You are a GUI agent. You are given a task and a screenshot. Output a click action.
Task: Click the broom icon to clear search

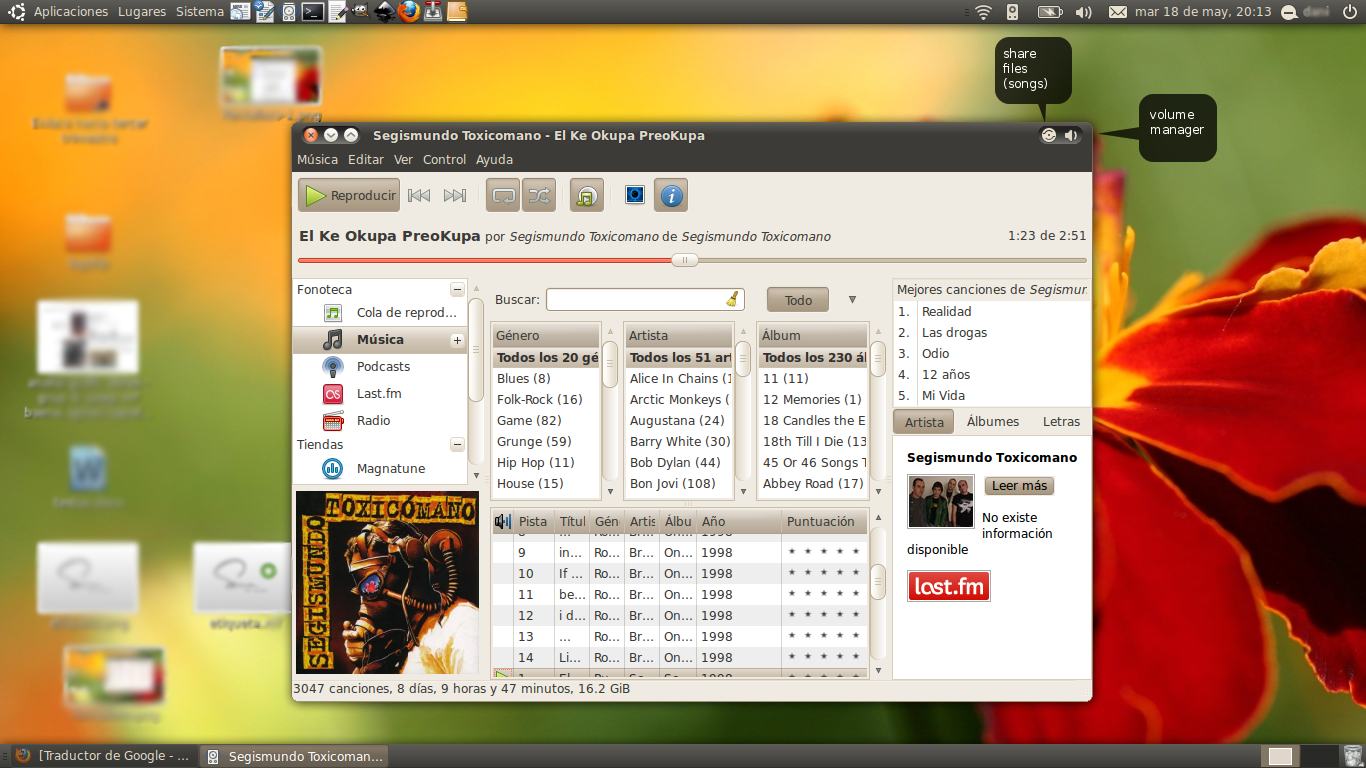732,299
